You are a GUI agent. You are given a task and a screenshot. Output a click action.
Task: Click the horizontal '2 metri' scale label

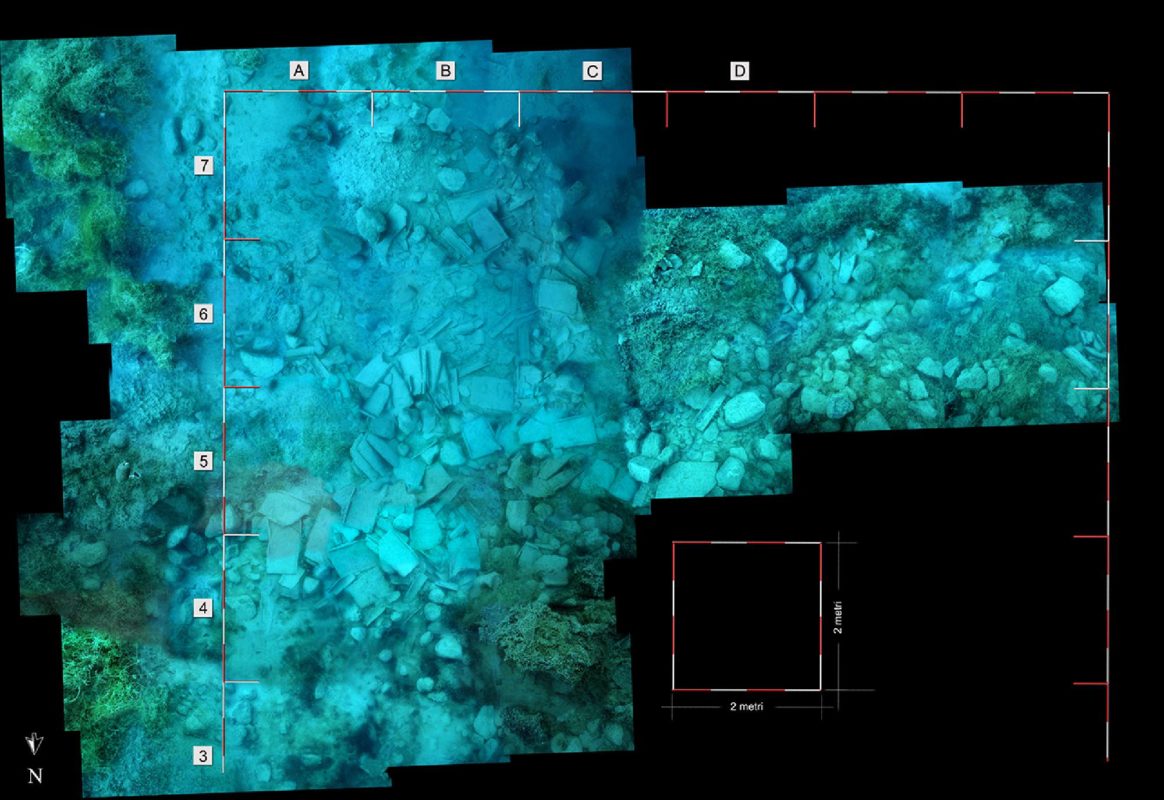(x=746, y=706)
